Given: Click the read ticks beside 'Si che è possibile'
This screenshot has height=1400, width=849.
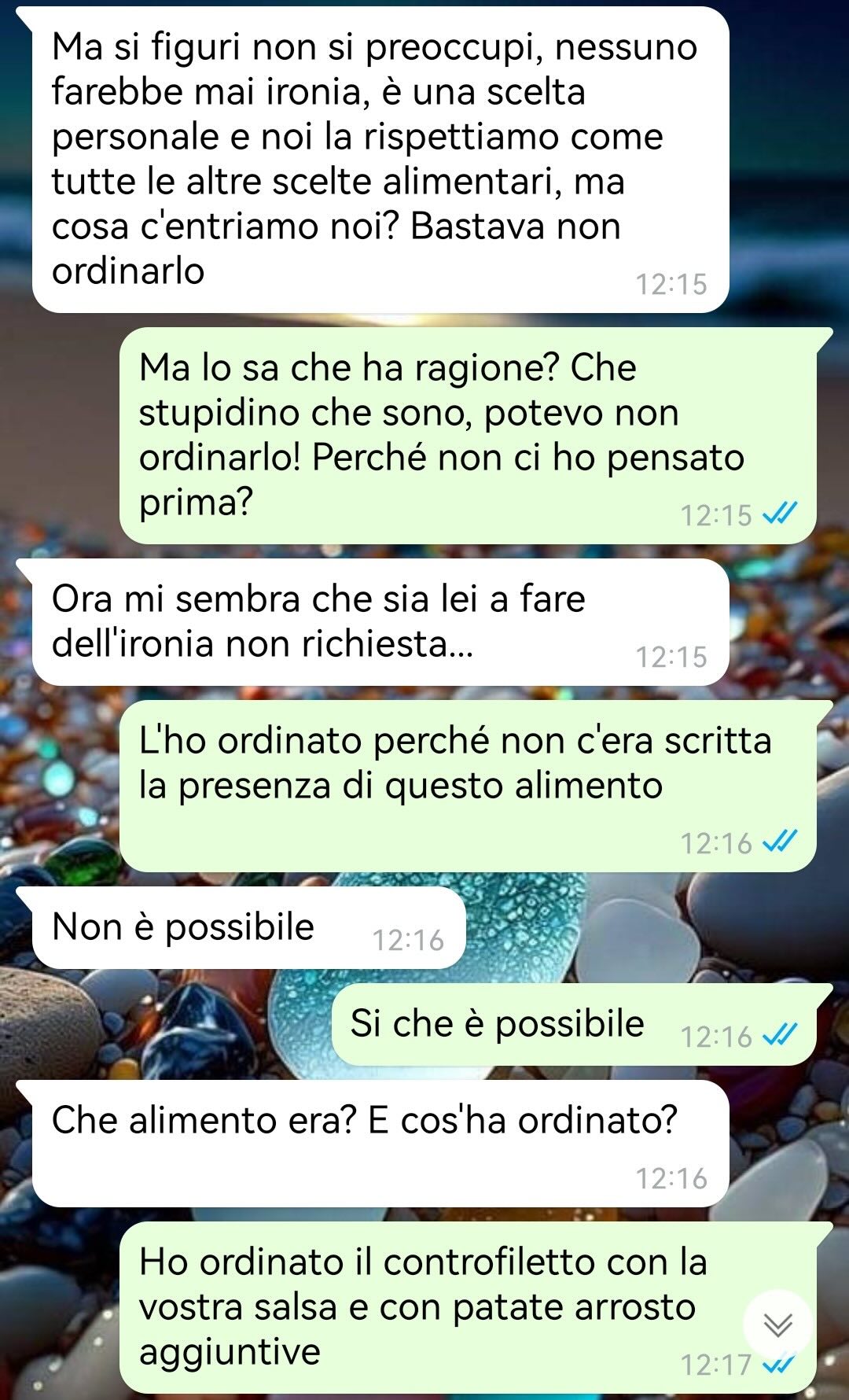Looking at the screenshot, I should point(780,1035).
